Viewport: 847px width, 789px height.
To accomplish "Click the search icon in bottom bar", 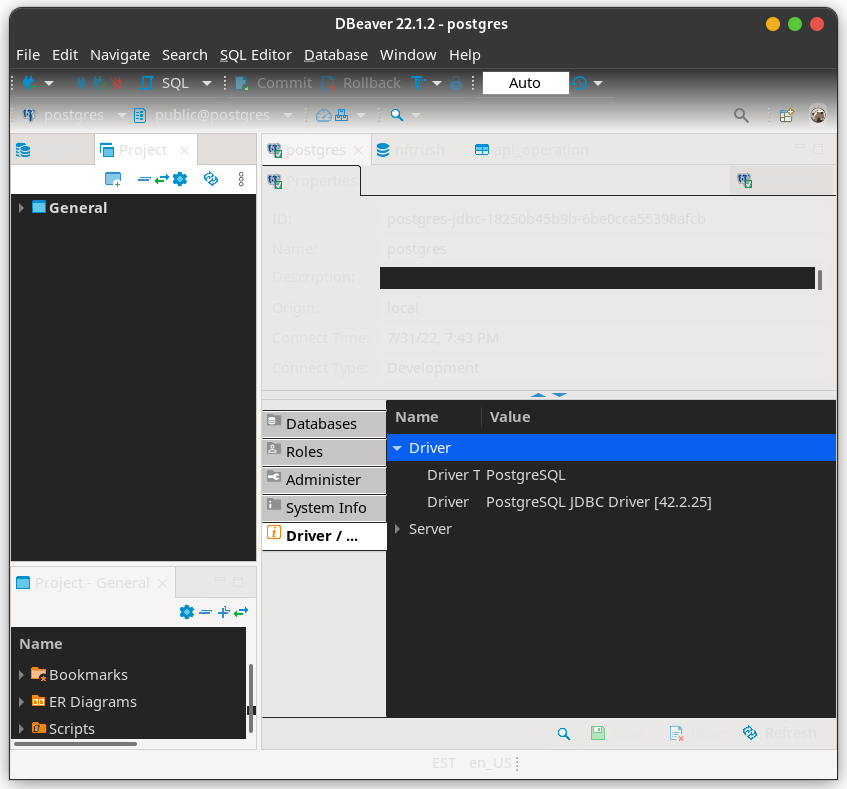I will (x=563, y=733).
